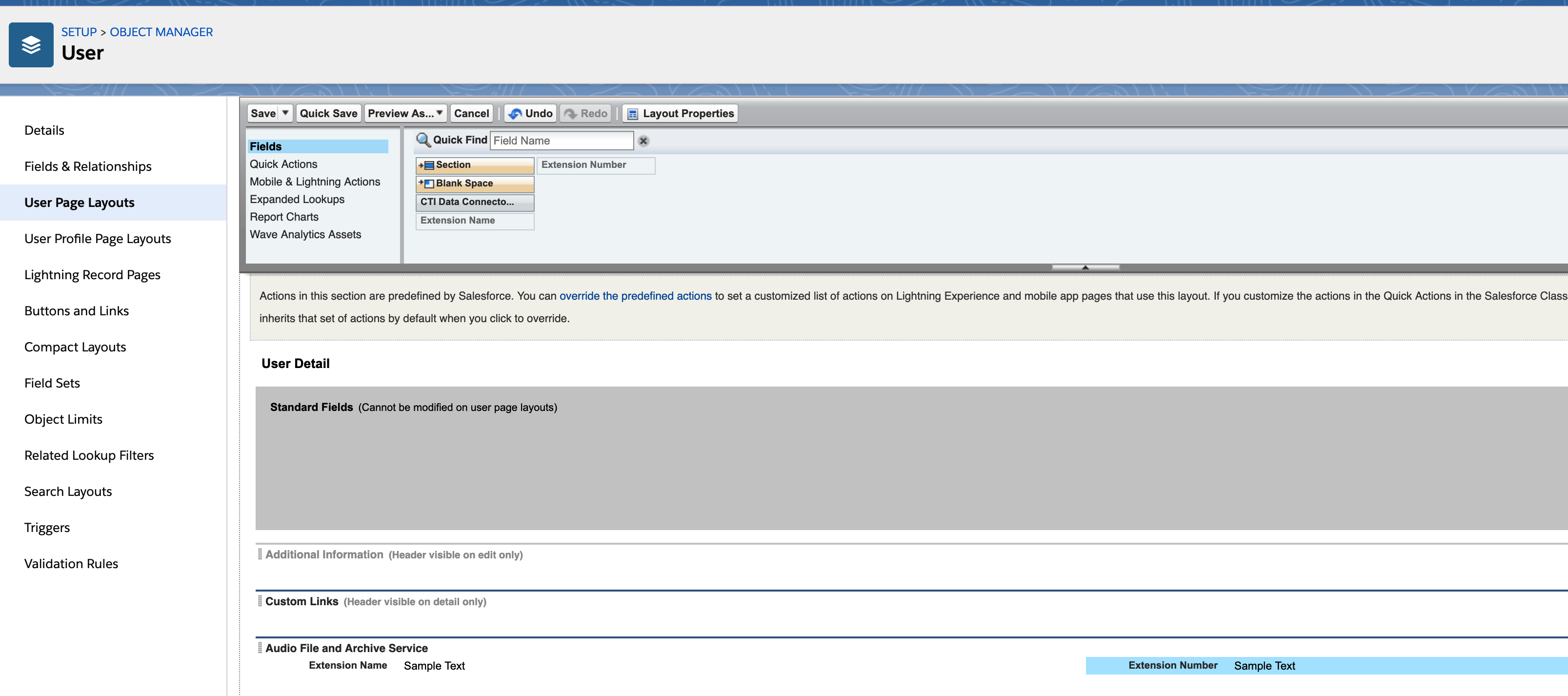Screen dimensions: 1568x696
Task: Open Layout Properties
Action: (680, 113)
